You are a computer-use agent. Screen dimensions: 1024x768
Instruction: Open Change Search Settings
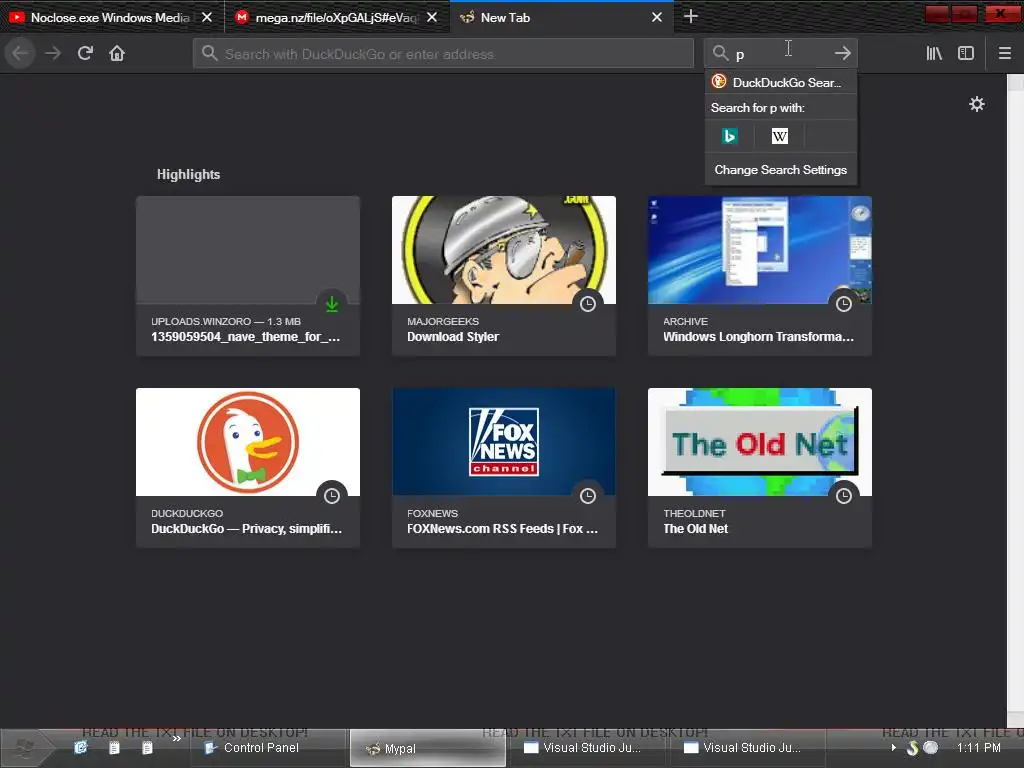pyautogui.click(x=780, y=170)
